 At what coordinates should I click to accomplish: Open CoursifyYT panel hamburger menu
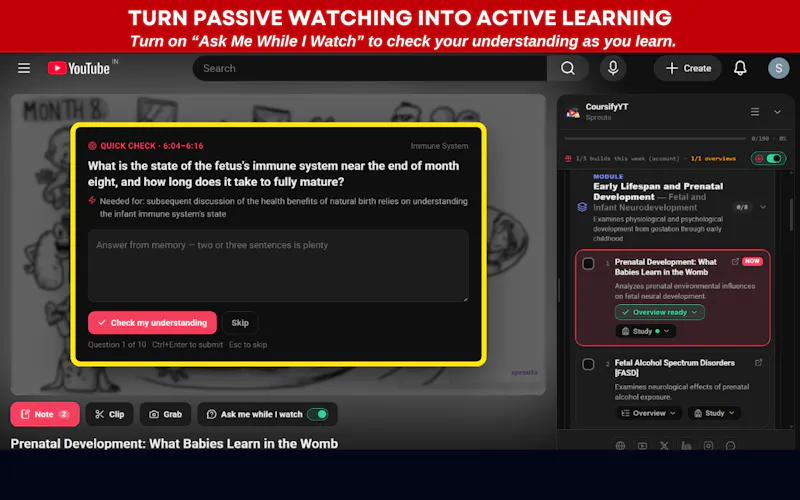point(755,112)
